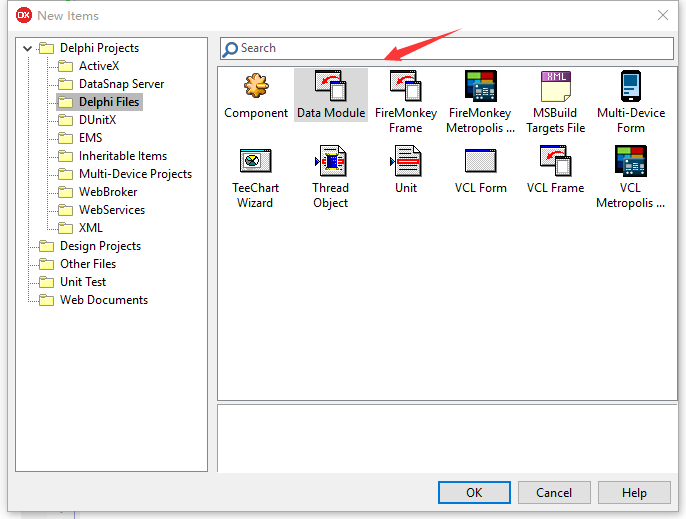Click the DataSnap Server folder icon
686x519 pixels.
coord(66,84)
